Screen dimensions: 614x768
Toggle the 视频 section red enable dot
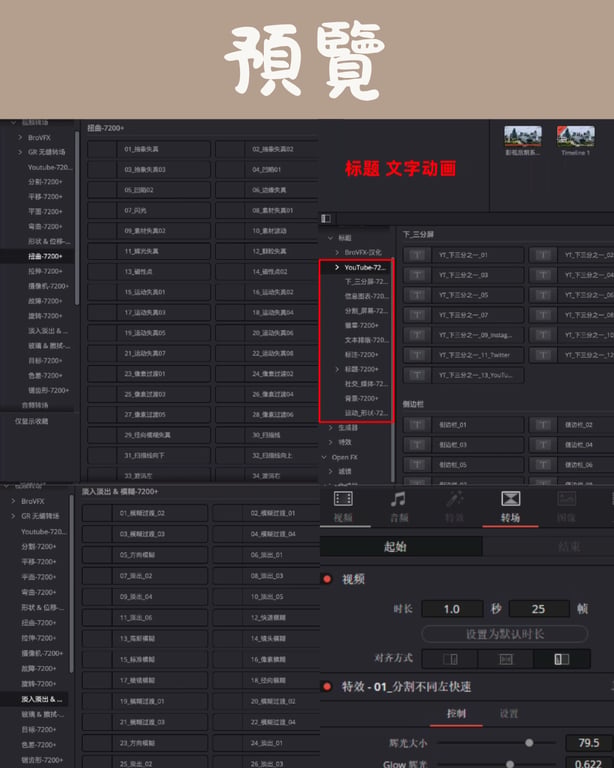tap(327, 579)
